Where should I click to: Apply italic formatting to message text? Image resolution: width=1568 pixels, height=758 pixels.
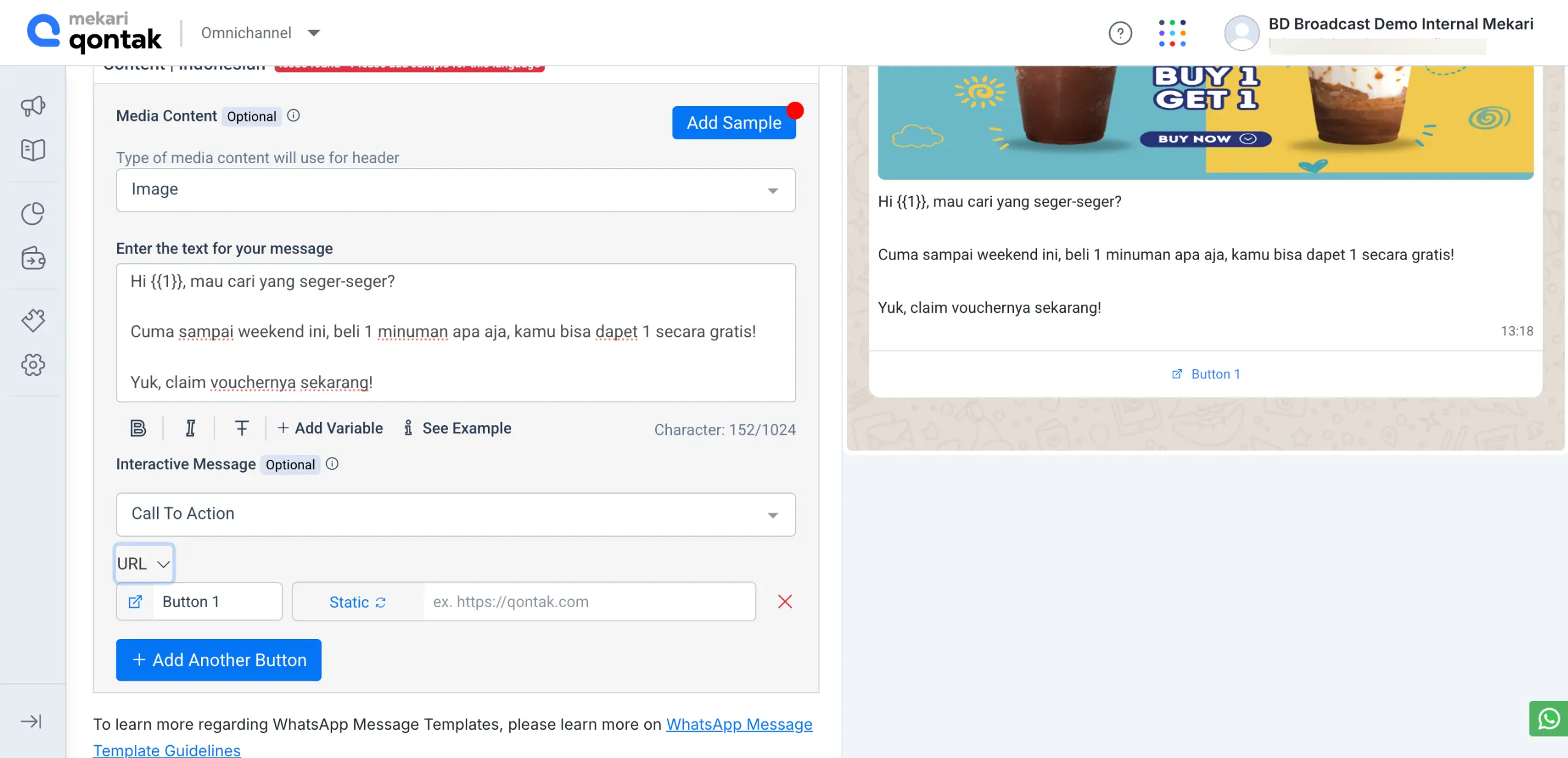tap(190, 428)
